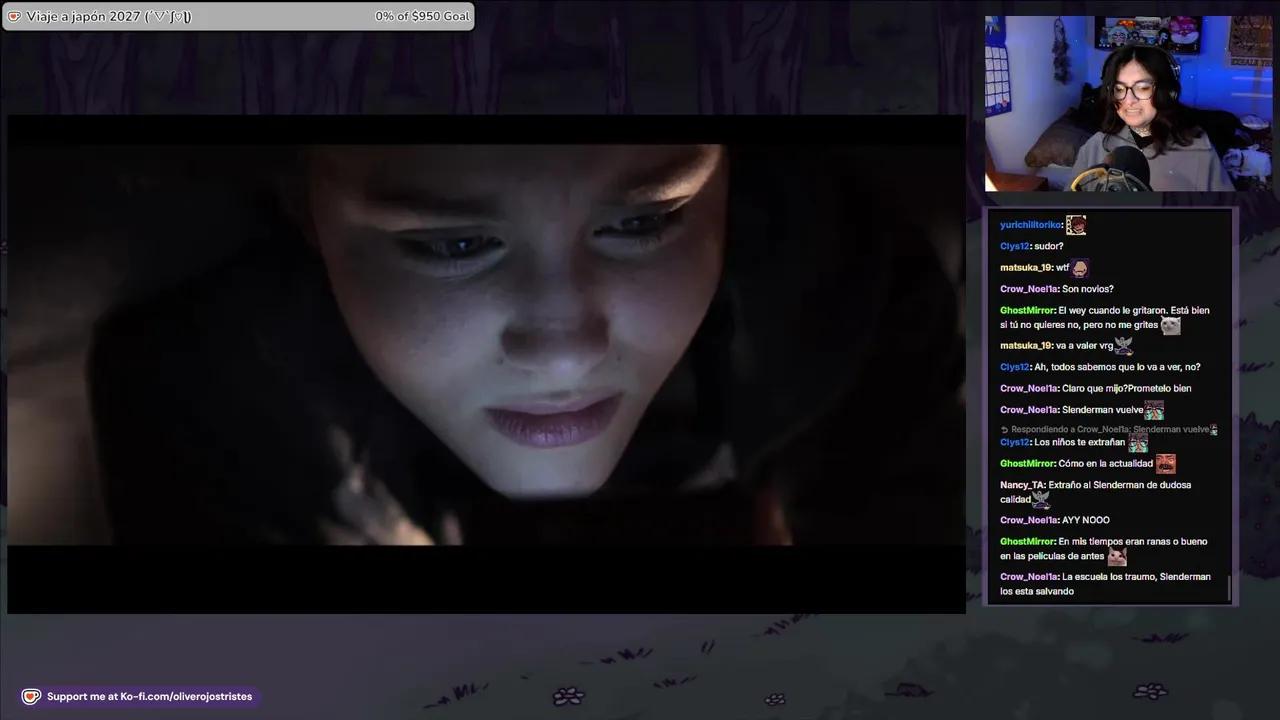Click the '0% of $950 Goal' progress bar
The image size is (1280, 720).
(422, 16)
